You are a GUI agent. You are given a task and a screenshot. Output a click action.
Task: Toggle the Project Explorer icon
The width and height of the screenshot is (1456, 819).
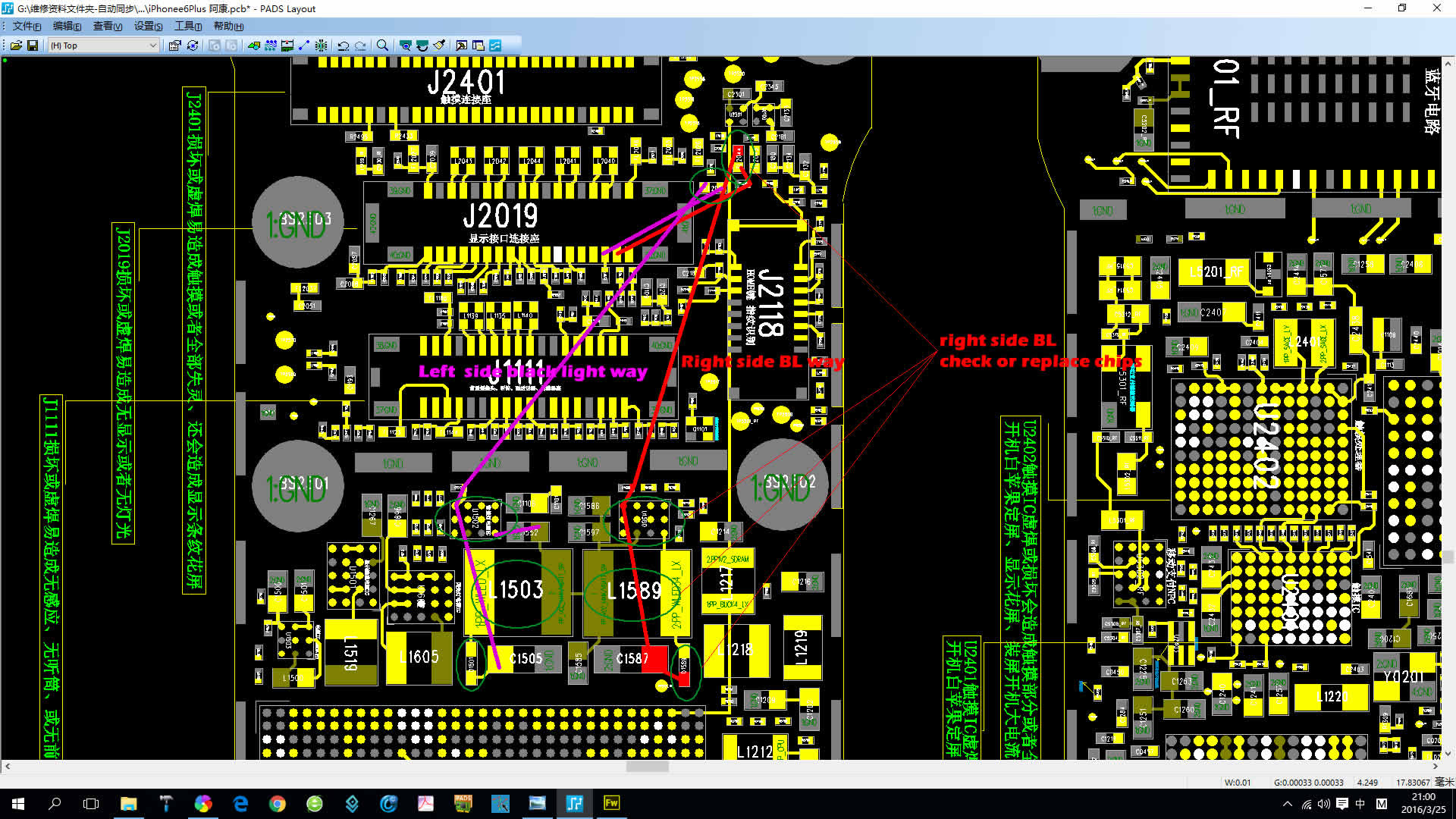pyautogui.click(x=479, y=45)
